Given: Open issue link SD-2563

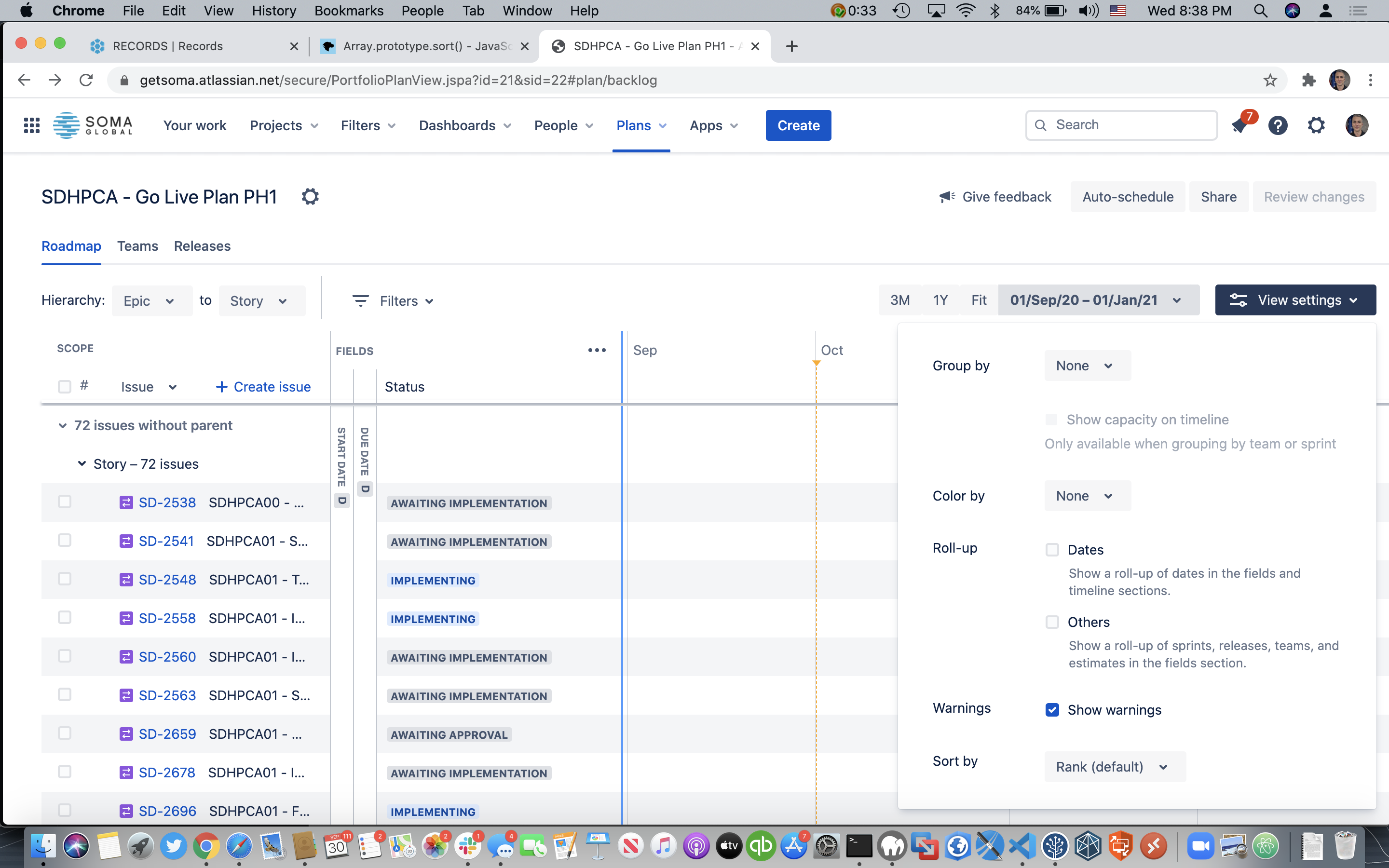Looking at the screenshot, I should [x=167, y=696].
